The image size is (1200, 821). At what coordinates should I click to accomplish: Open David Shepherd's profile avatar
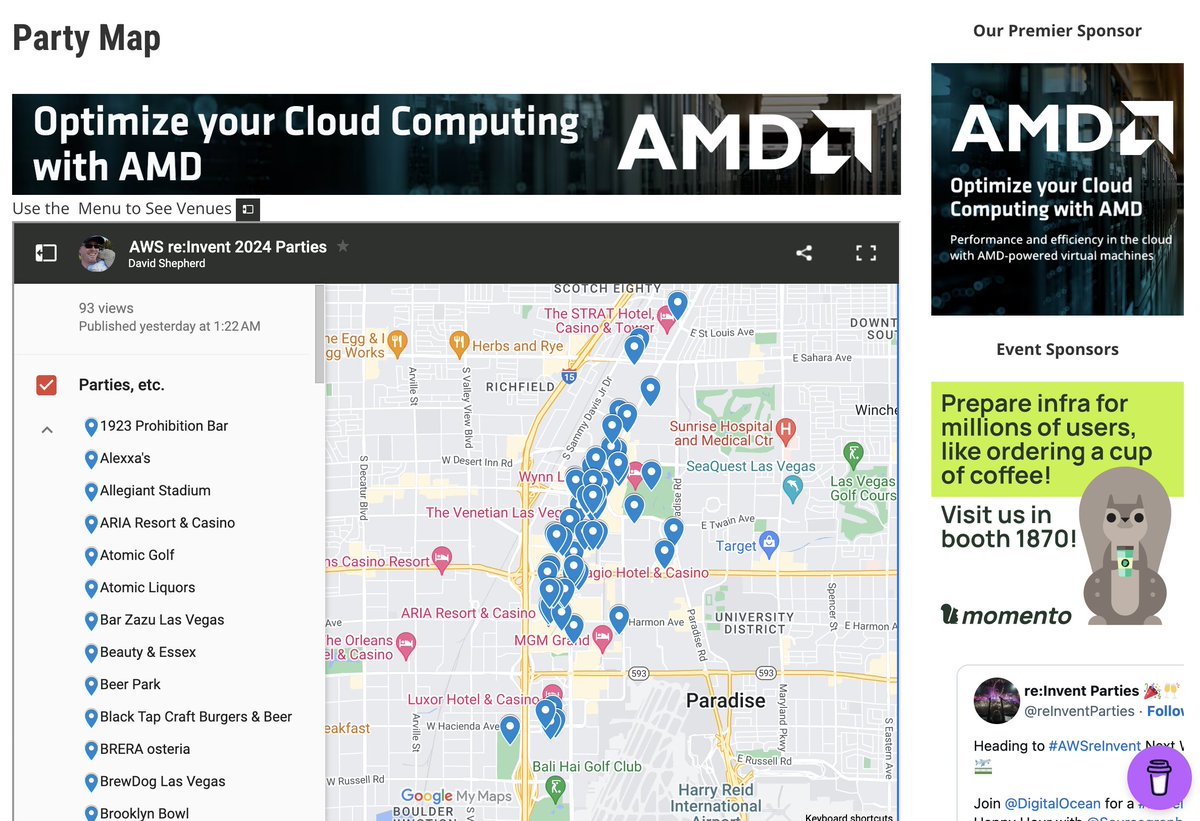pyautogui.click(x=97, y=254)
